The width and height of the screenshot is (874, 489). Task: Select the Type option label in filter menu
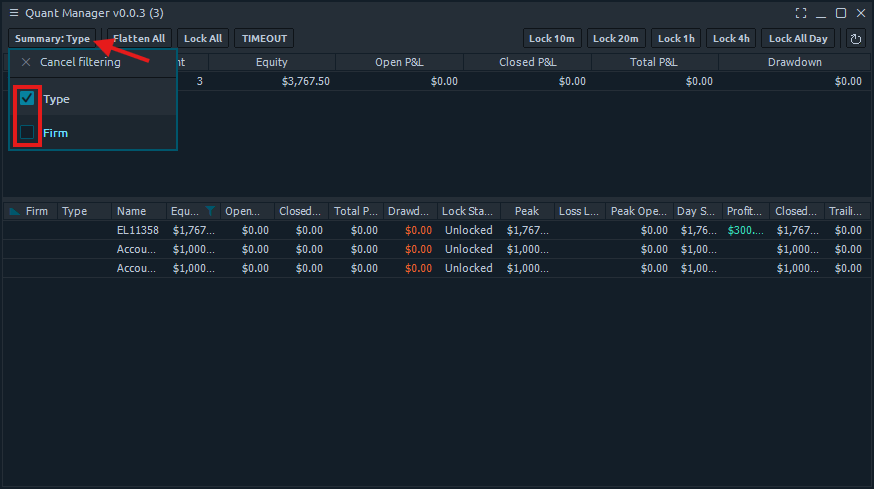click(x=56, y=99)
